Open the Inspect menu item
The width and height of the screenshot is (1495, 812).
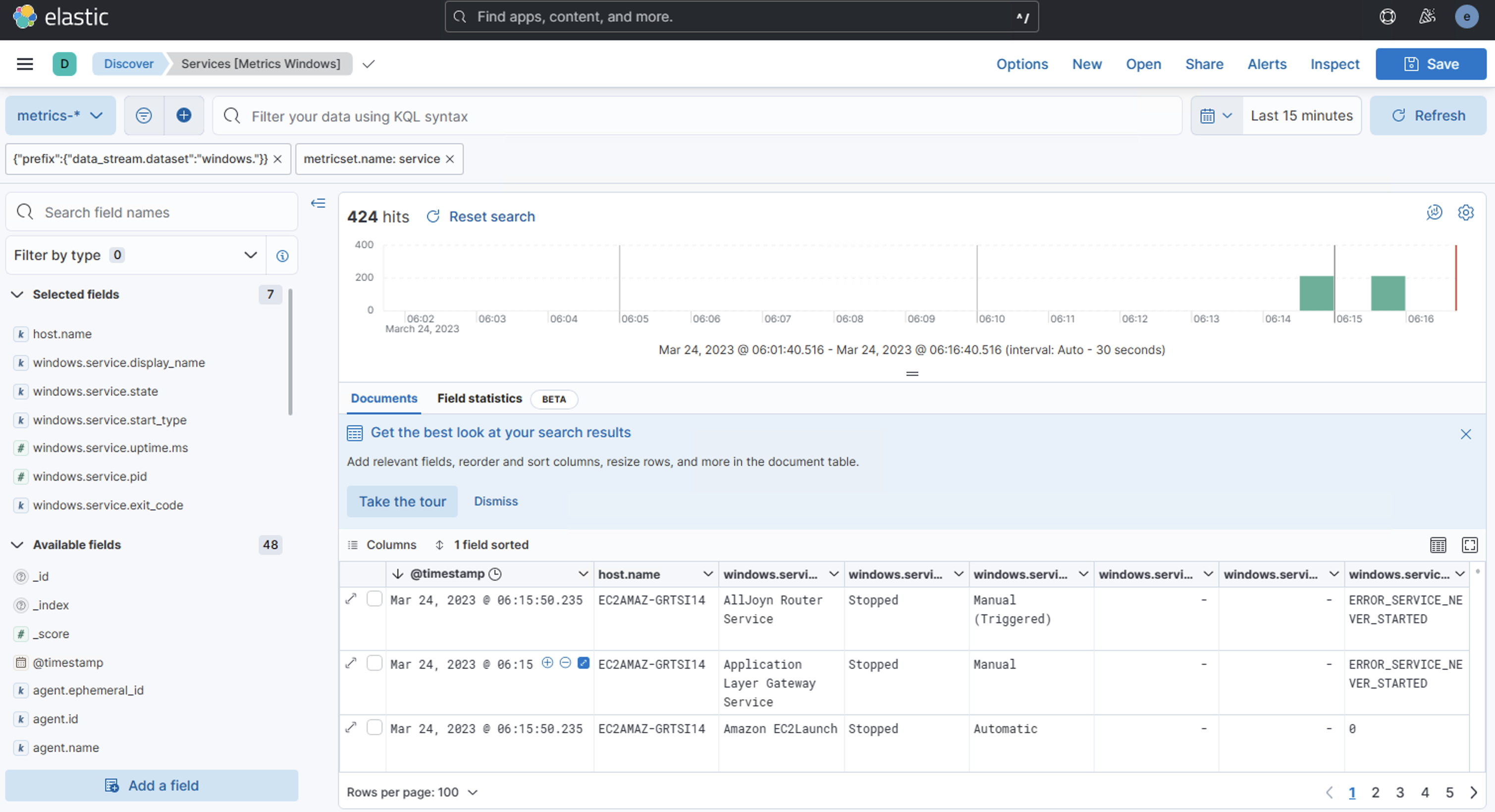[x=1334, y=64]
